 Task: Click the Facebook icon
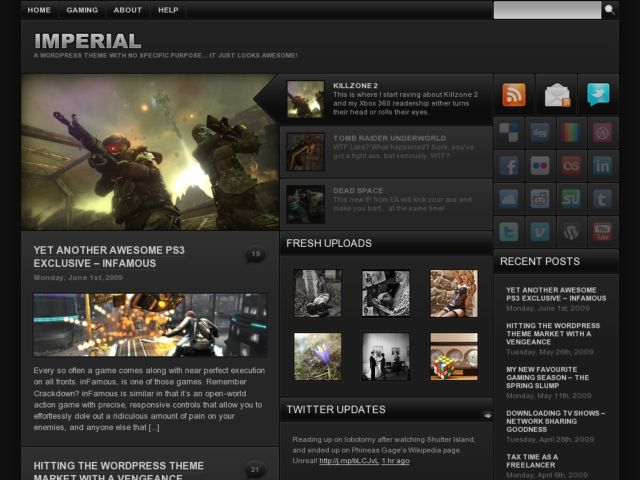pos(509,166)
